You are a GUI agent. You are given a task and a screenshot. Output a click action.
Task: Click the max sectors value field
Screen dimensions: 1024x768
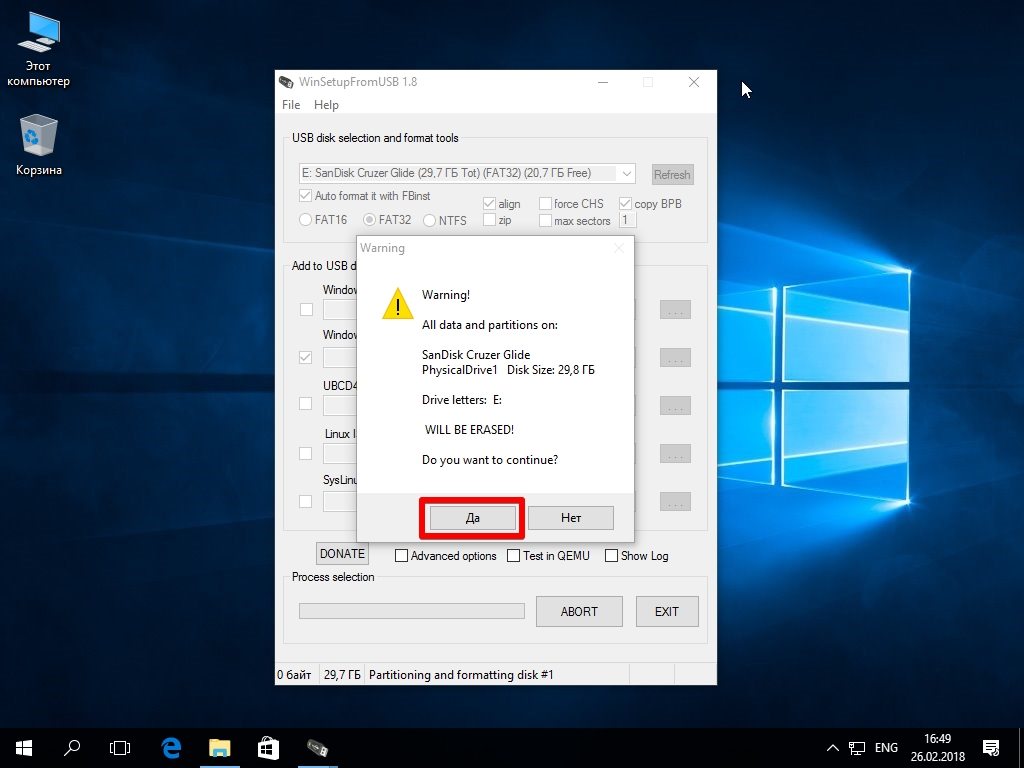click(x=627, y=220)
